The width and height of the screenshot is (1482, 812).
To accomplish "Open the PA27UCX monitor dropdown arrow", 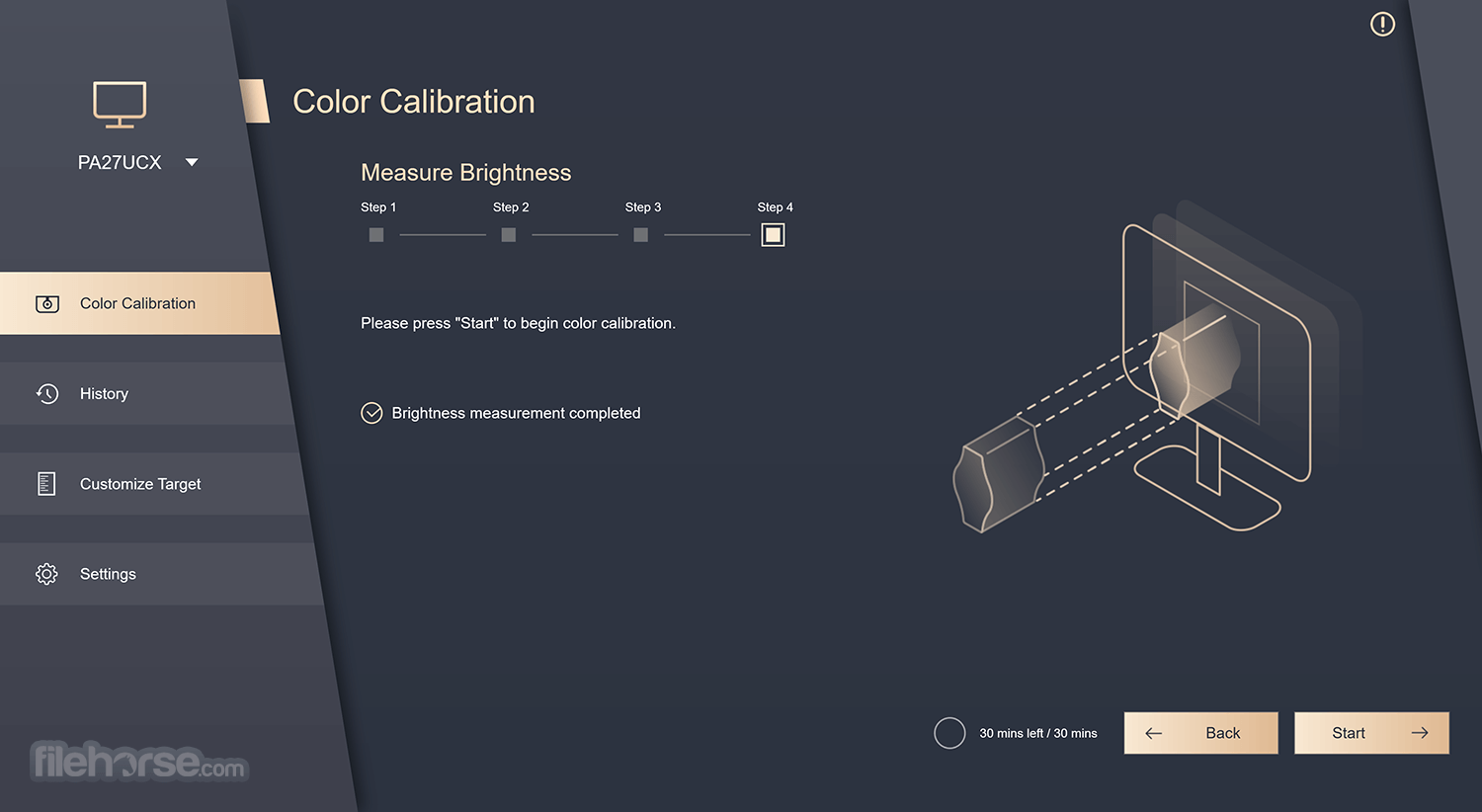I will (x=192, y=163).
